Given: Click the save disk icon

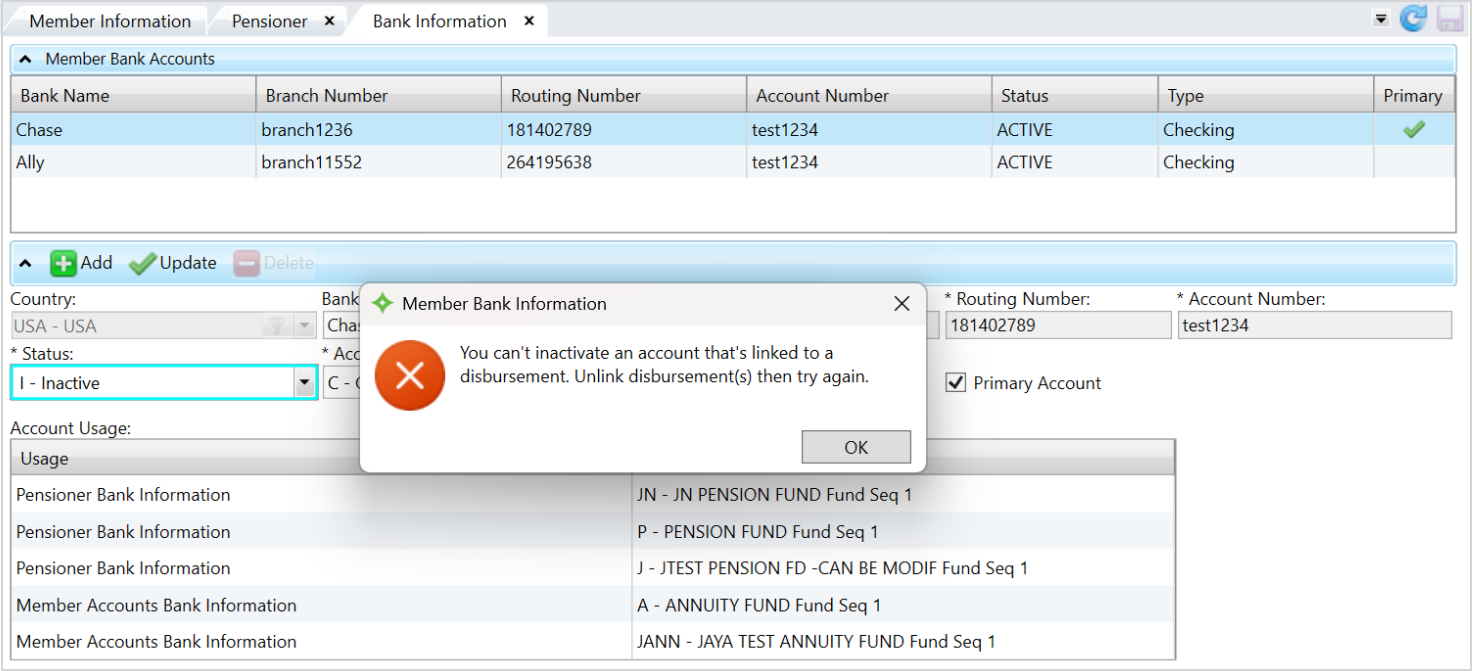Looking at the screenshot, I should pyautogui.click(x=1449, y=19).
